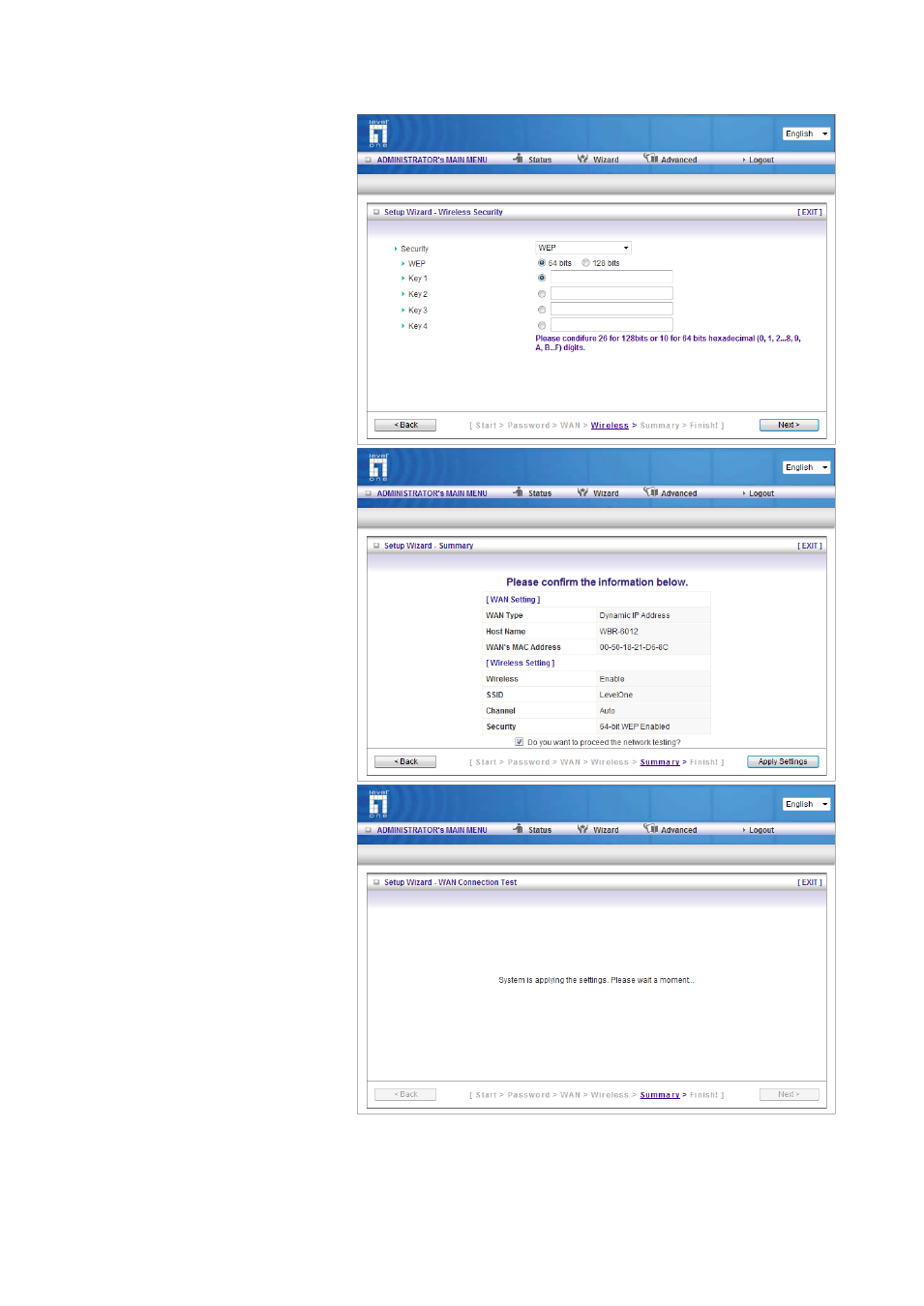Click into the Key 4 input field
Image resolution: width=924 pixels, height=1306 pixels.
(611, 325)
